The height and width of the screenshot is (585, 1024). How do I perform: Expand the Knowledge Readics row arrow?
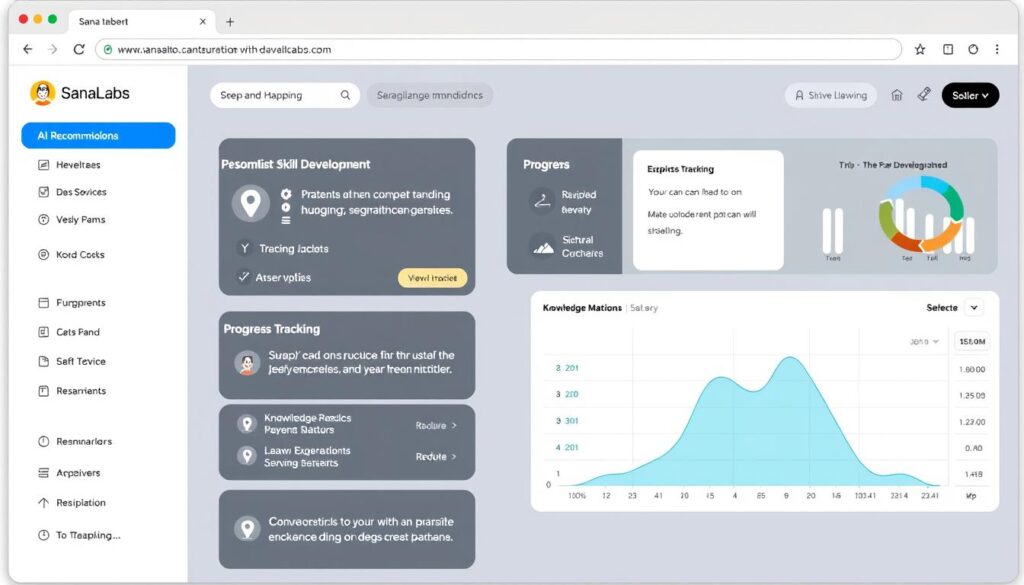click(454, 425)
